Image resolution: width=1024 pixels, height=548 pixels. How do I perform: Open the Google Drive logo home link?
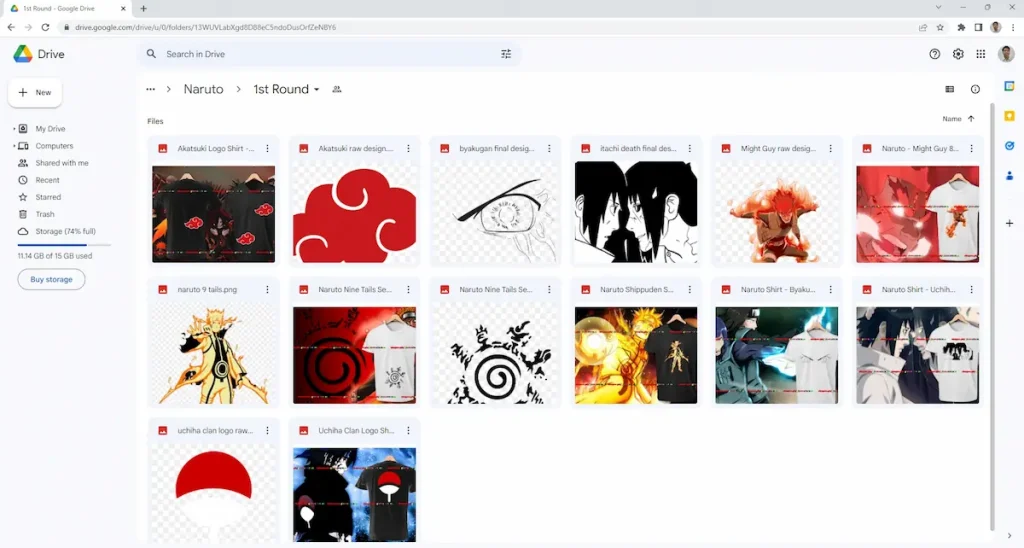point(39,54)
